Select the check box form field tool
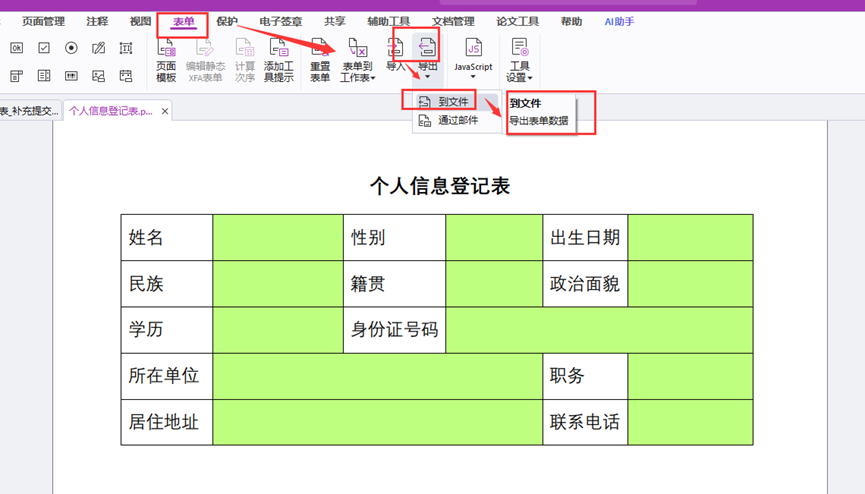865x494 pixels. point(44,48)
